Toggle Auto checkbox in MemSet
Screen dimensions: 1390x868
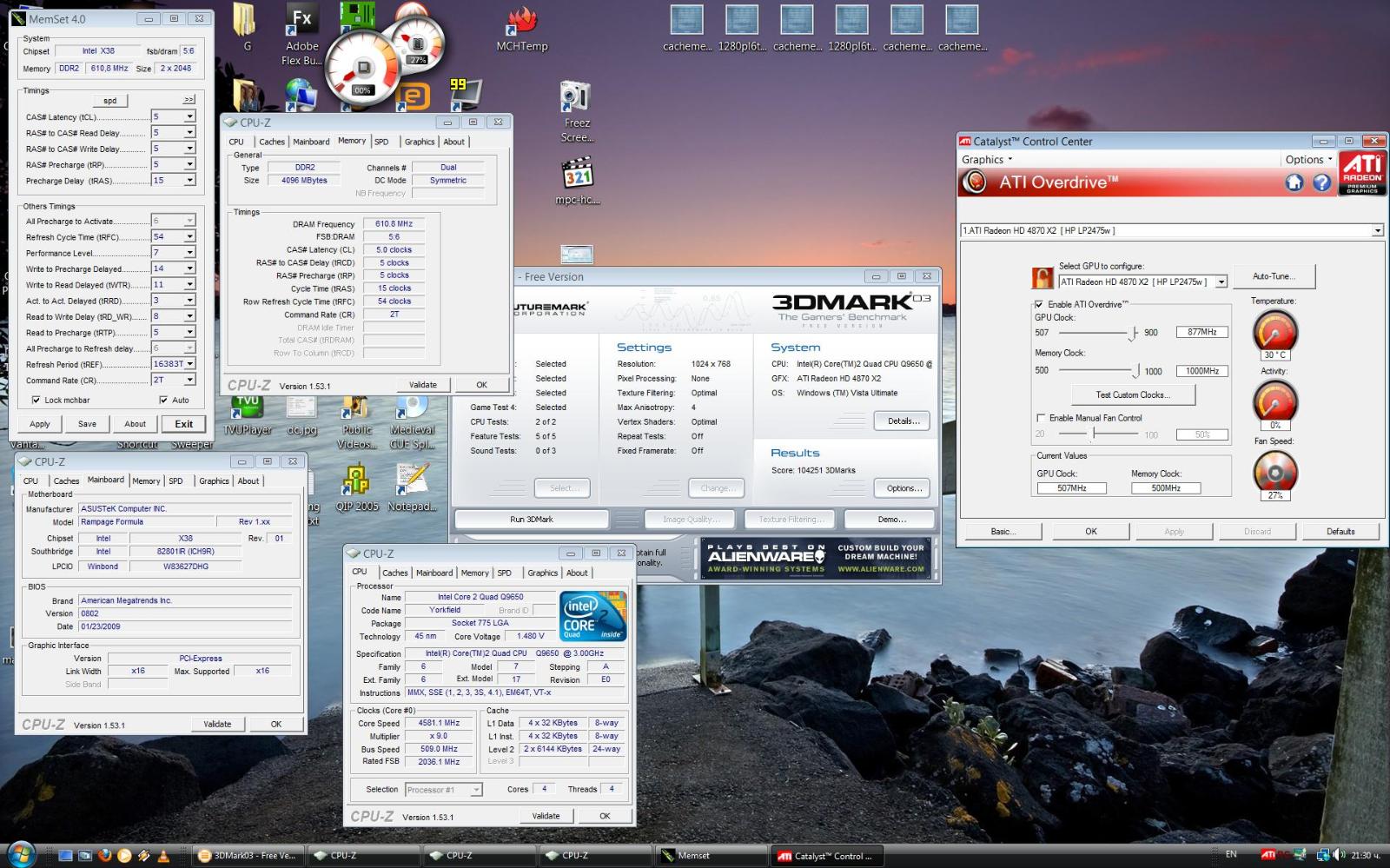[x=163, y=401]
